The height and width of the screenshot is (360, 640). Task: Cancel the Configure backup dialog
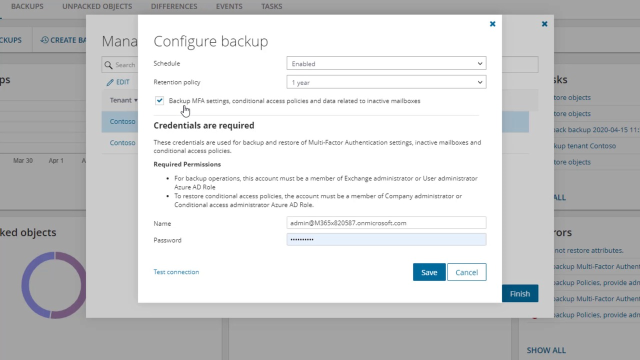tap(467, 272)
